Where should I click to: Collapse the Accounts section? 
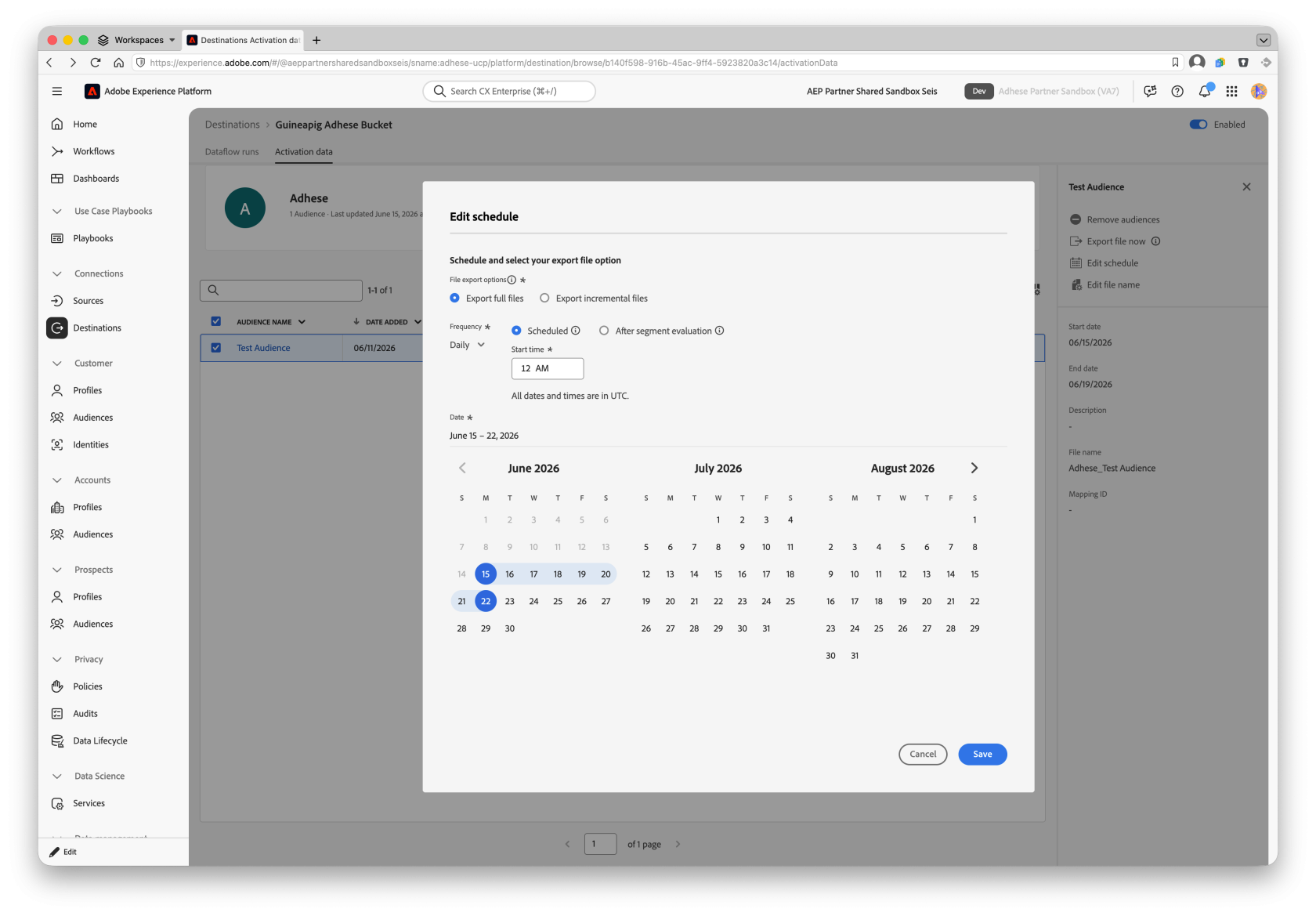pos(56,480)
